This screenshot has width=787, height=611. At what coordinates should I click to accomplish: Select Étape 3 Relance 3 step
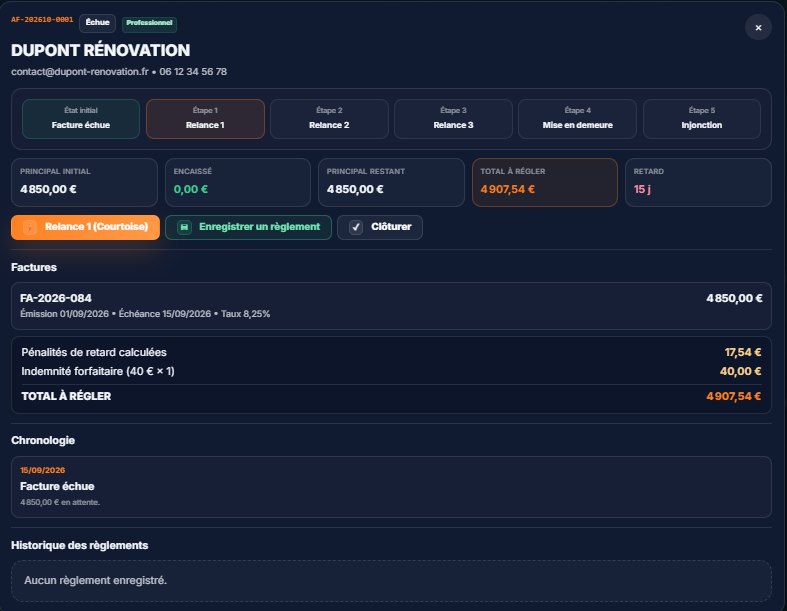453,119
